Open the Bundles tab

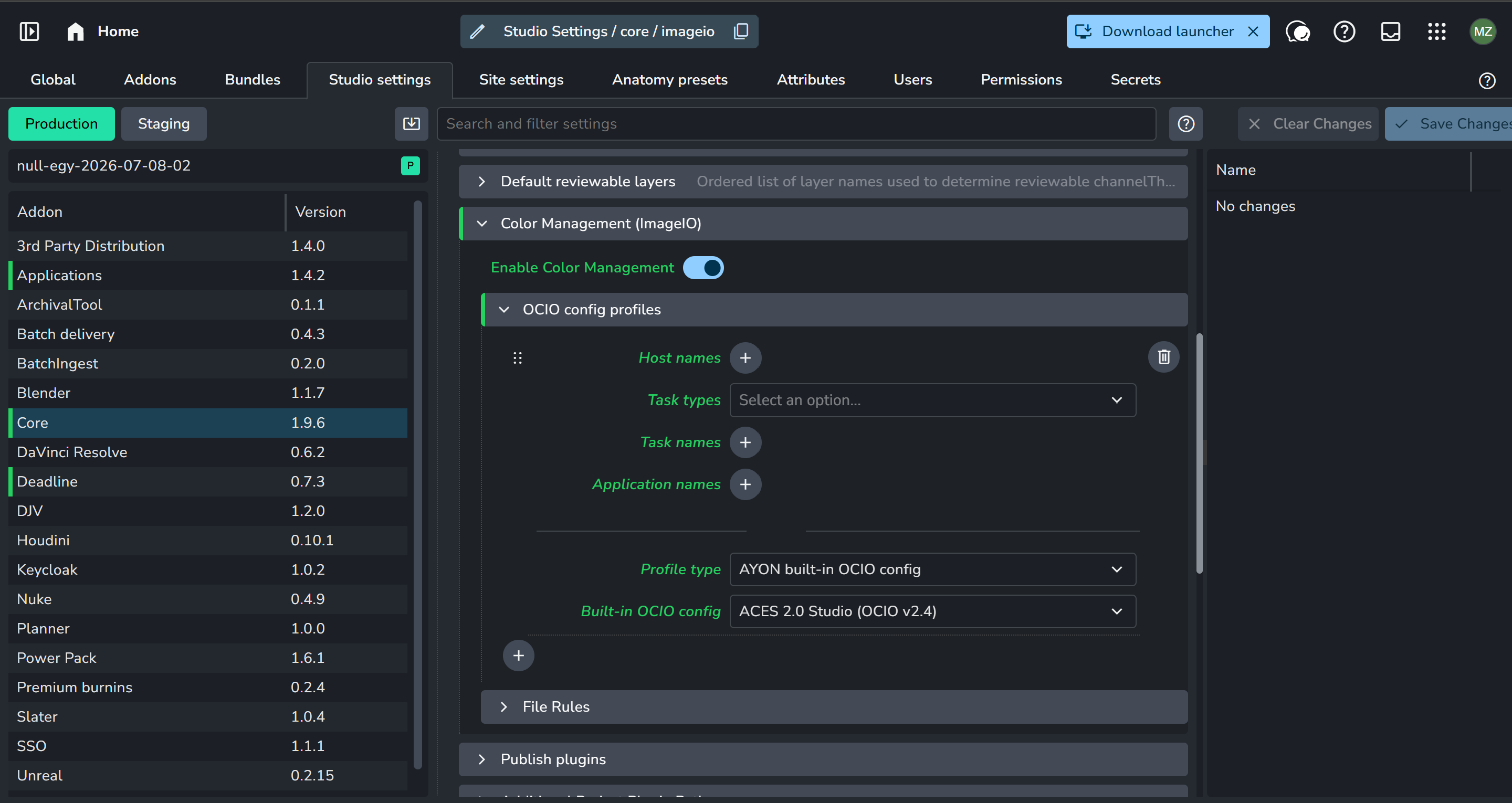(x=253, y=80)
